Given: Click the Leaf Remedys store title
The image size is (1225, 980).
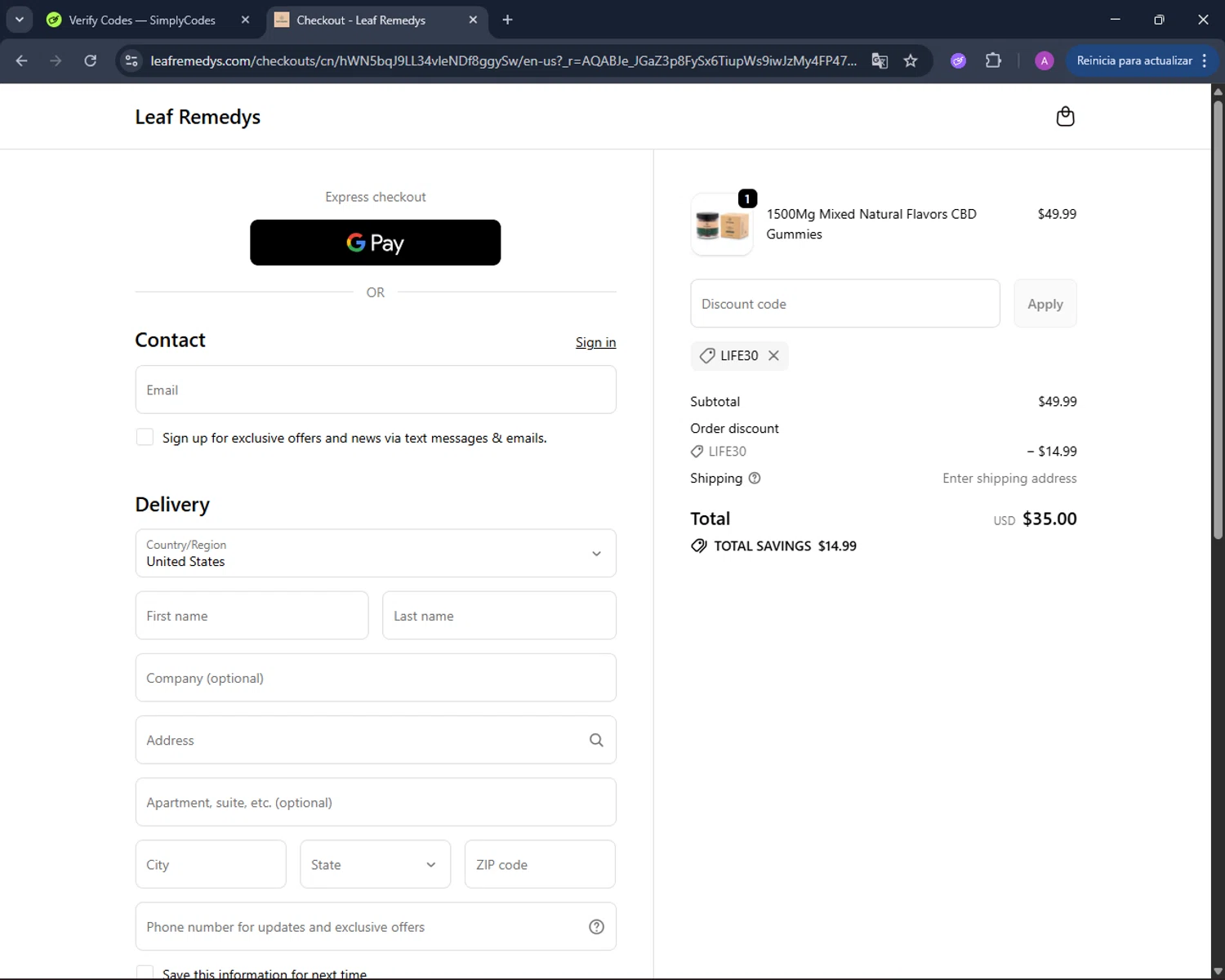Looking at the screenshot, I should pos(198,117).
